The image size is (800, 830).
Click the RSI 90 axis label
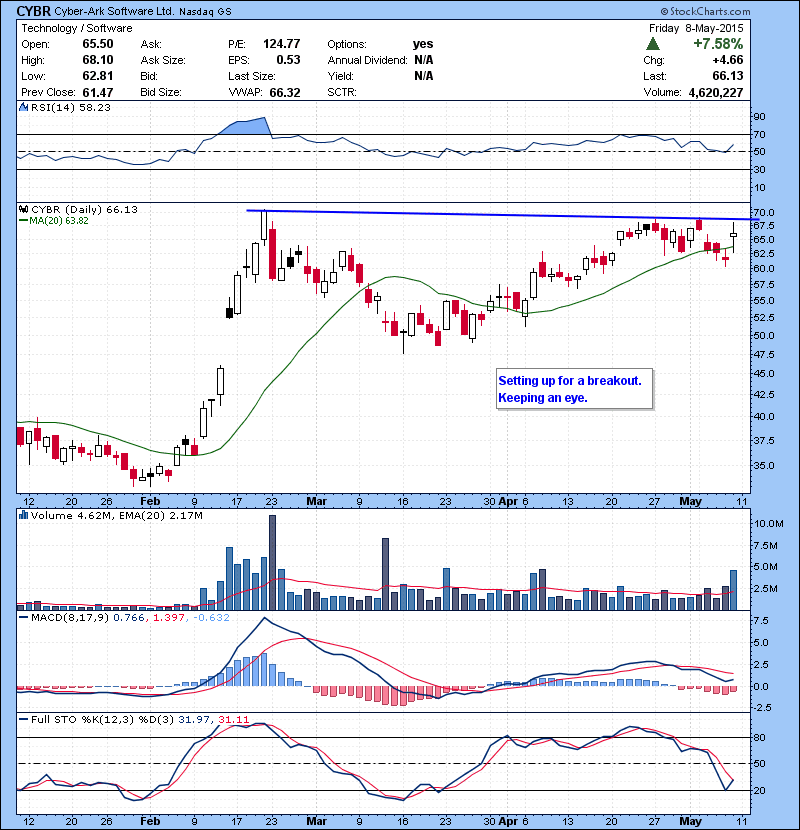(x=759, y=117)
